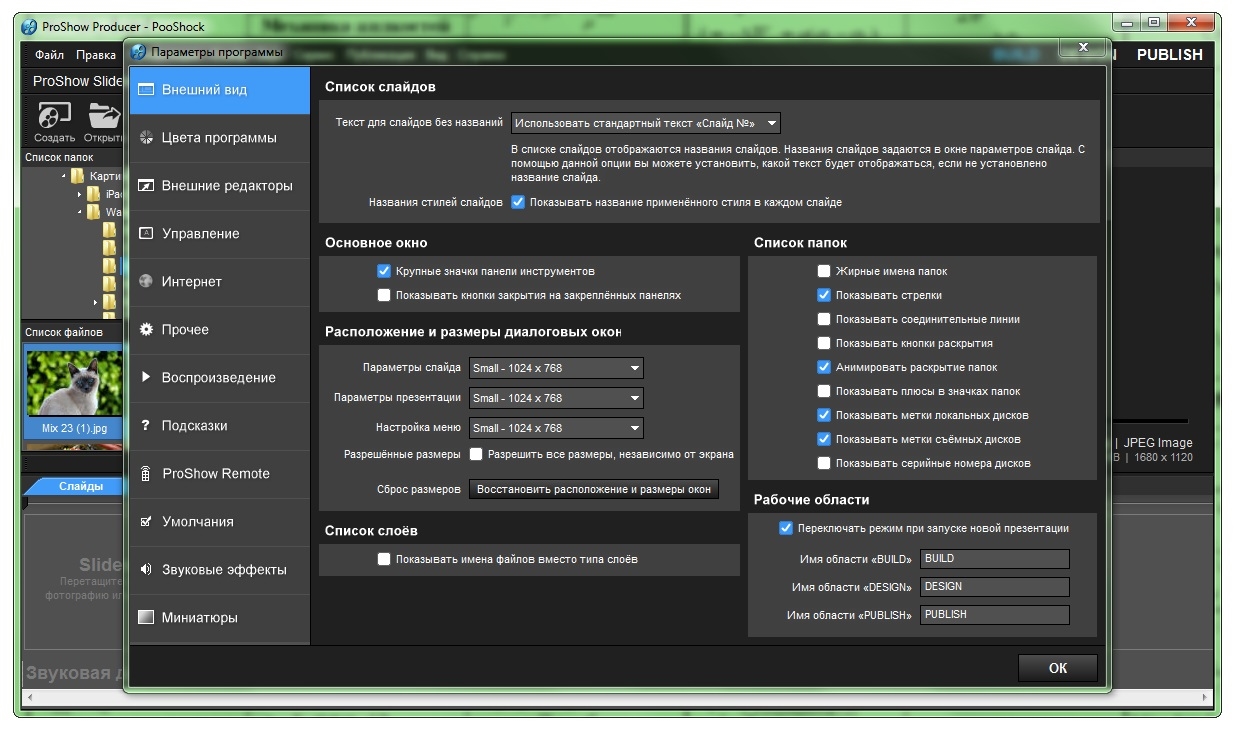This screenshot has height=737, width=1239.
Task: Open Воспроизведение play icon section
Action: [x=146, y=378]
